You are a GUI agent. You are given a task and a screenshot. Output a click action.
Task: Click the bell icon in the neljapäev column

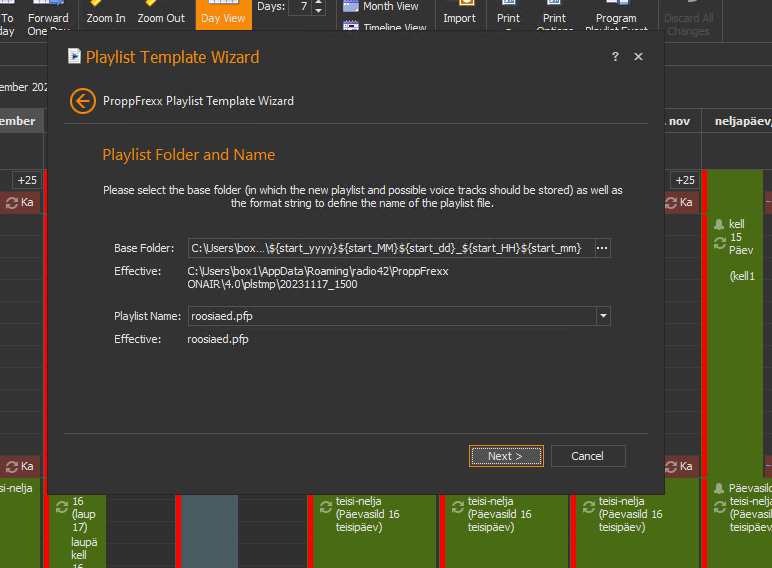click(718, 224)
